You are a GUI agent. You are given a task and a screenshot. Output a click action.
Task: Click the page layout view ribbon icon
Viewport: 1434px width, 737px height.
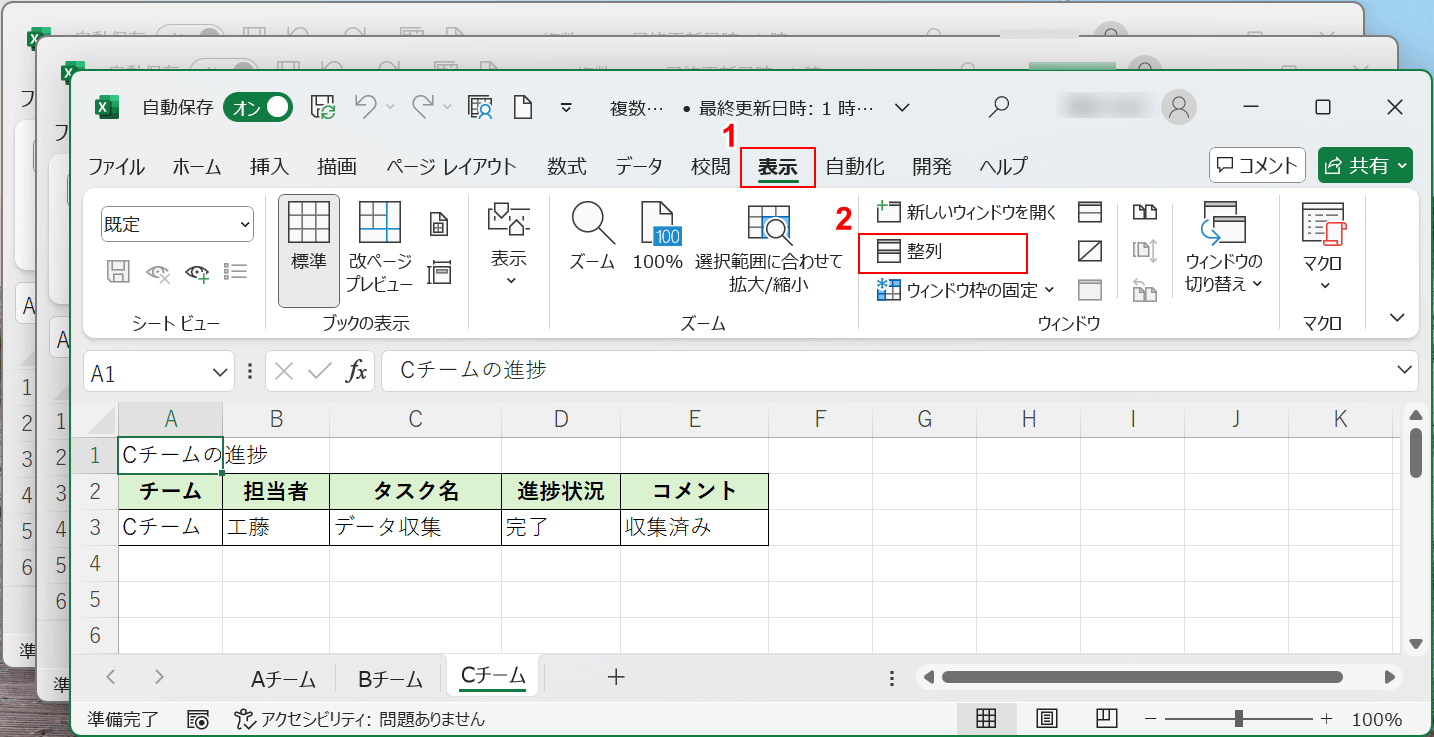click(x=438, y=225)
